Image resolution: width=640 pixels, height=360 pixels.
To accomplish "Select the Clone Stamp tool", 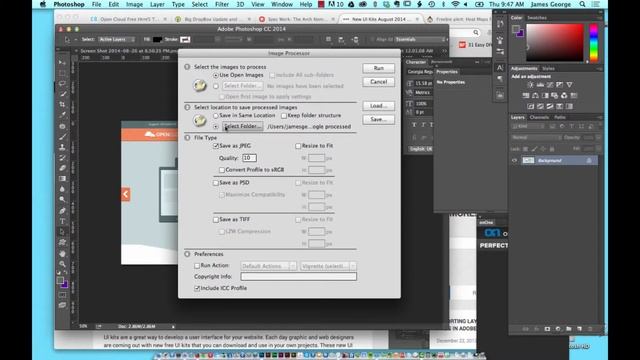I will pos(62,147).
